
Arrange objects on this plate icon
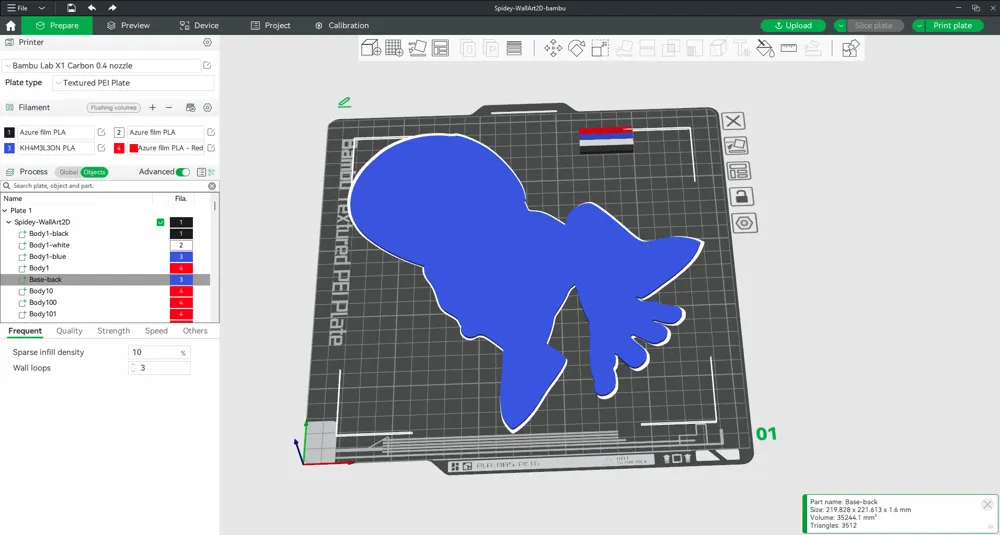[x=739, y=171]
